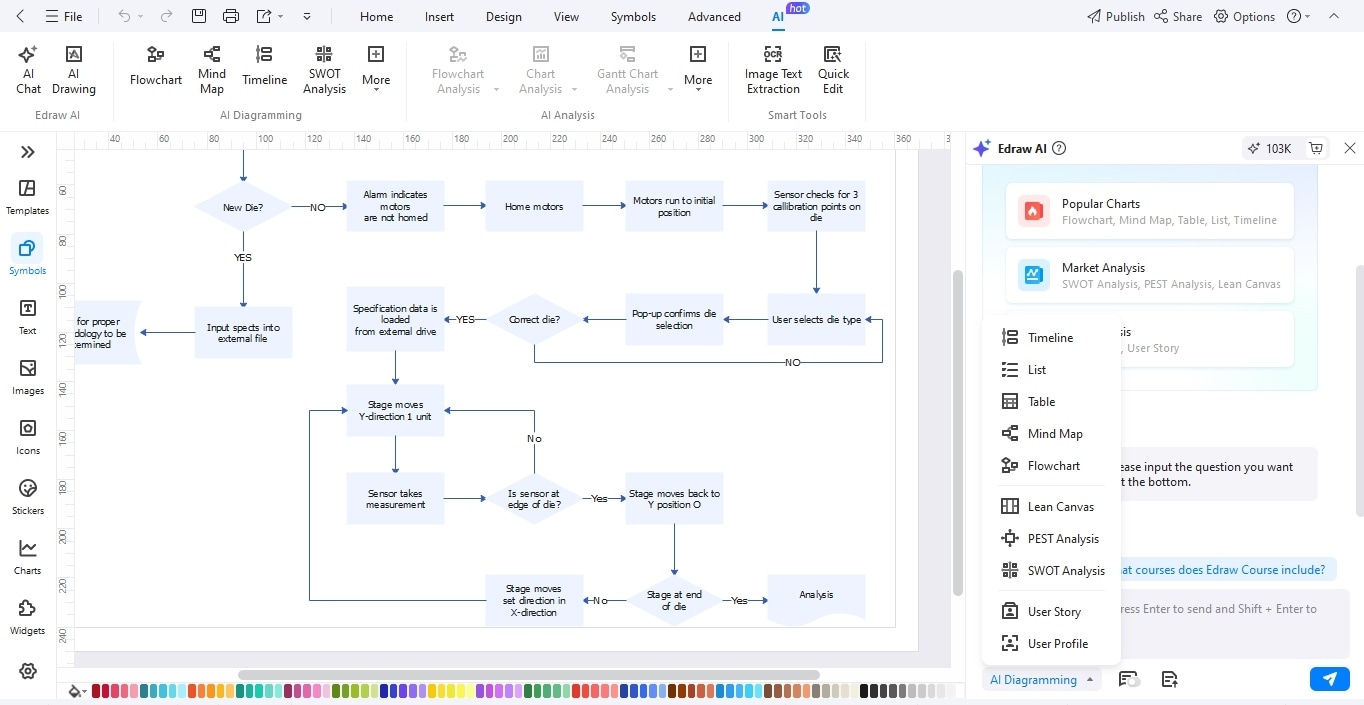Open the Gantt Chart Analysis dropdown arrow

click(x=670, y=89)
